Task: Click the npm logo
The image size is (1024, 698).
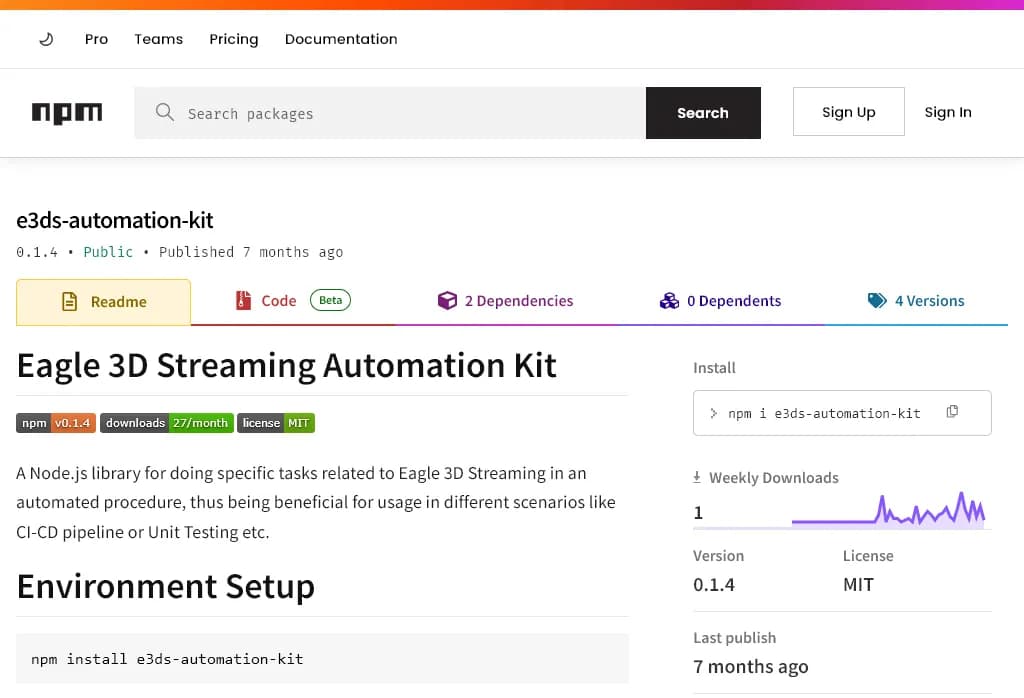Action: (x=67, y=113)
